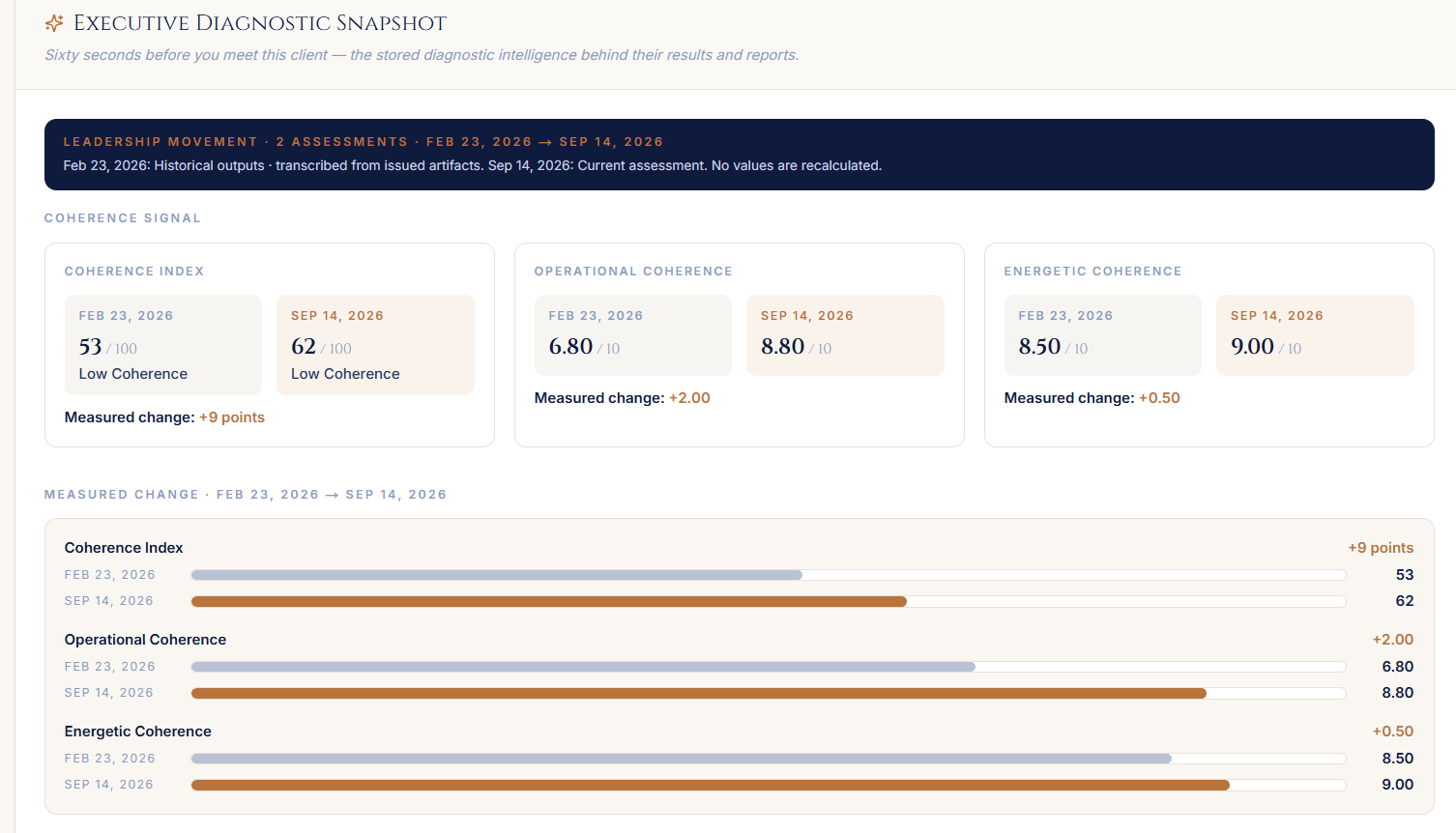The height and width of the screenshot is (833, 1456).
Task: Click the "Measured Change · Feb 23, 2026 → Sep 14, 2026" heading
Action: pyautogui.click(x=246, y=495)
